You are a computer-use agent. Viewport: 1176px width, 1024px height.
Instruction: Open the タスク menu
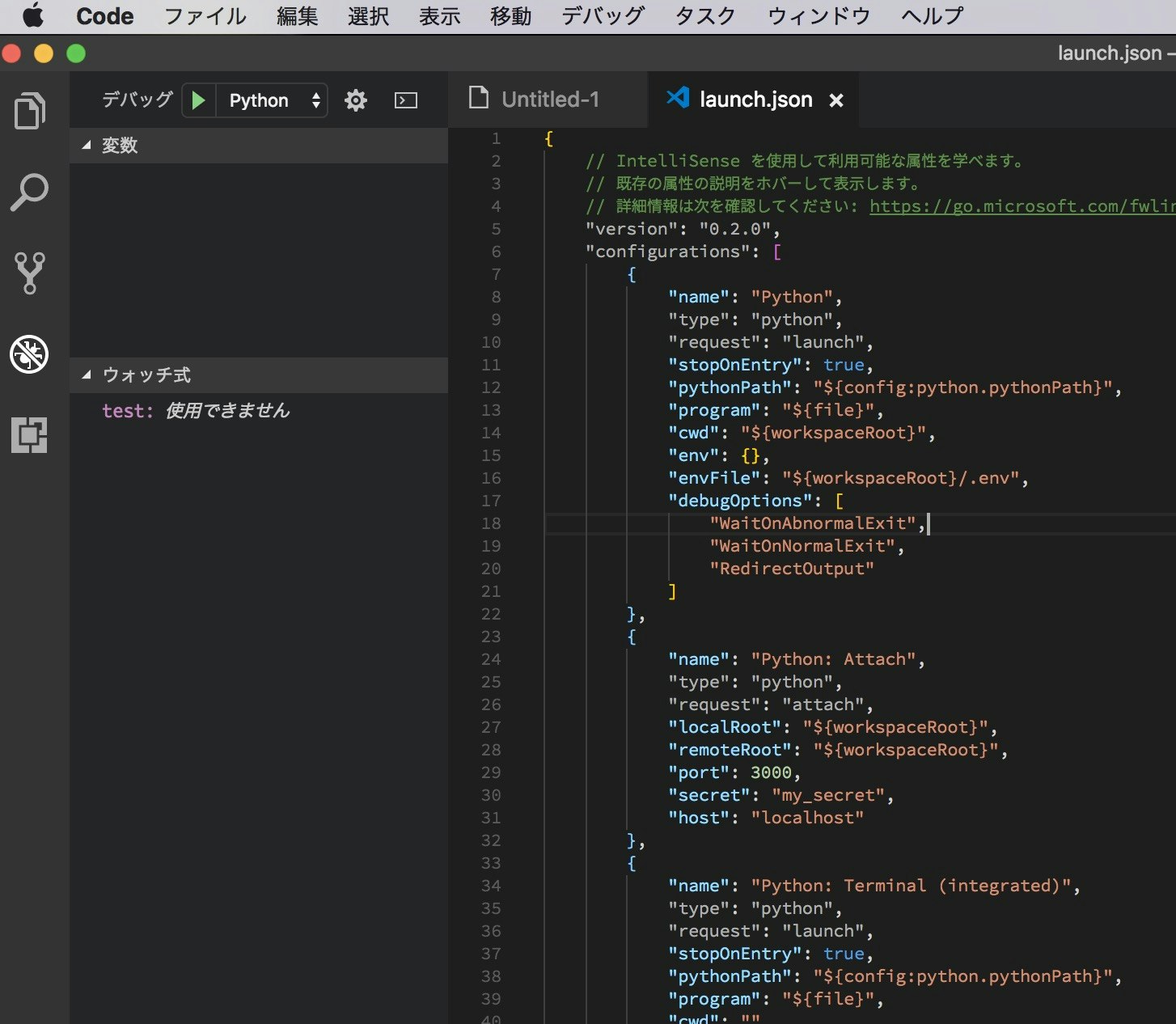tap(705, 15)
